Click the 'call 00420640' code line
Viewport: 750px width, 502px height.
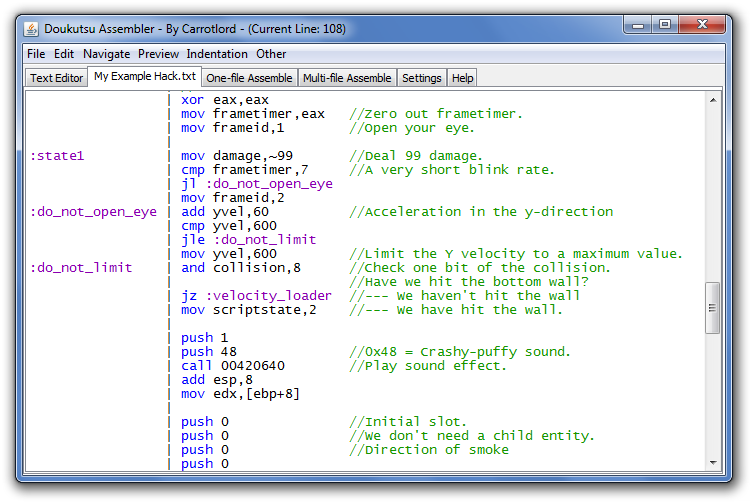click(233, 366)
